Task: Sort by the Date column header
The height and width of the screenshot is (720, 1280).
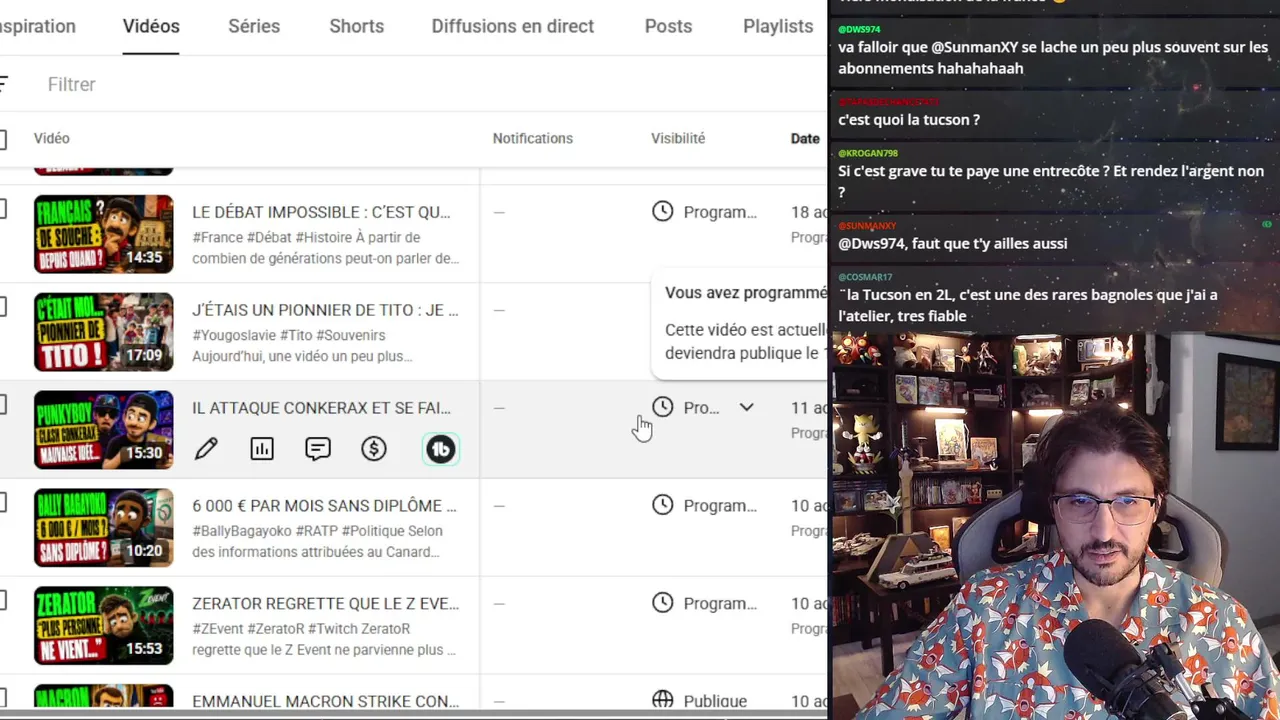Action: (x=805, y=138)
